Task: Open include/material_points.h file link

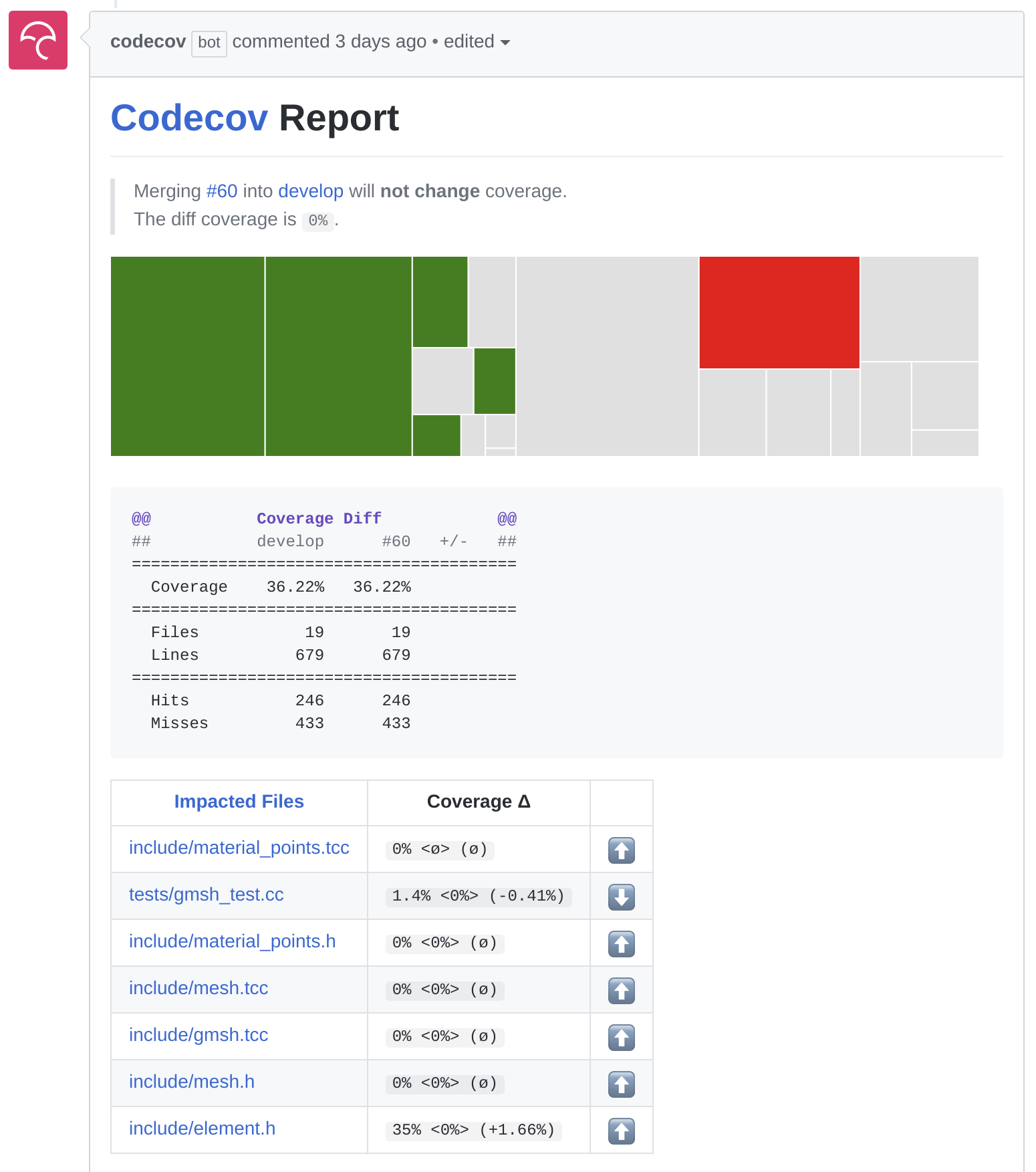Action: point(232,941)
